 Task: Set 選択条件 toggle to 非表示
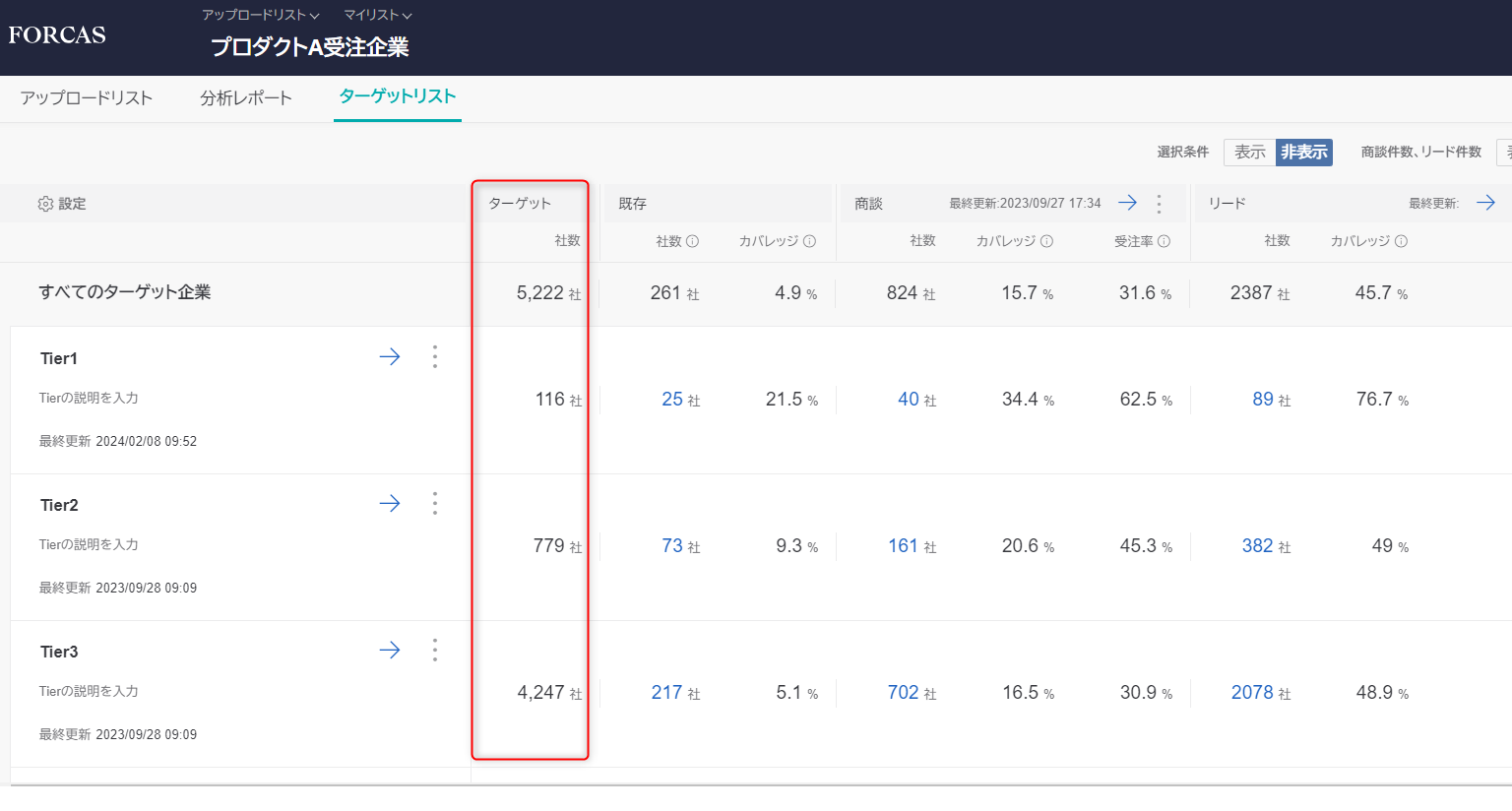pyautogui.click(x=1303, y=153)
